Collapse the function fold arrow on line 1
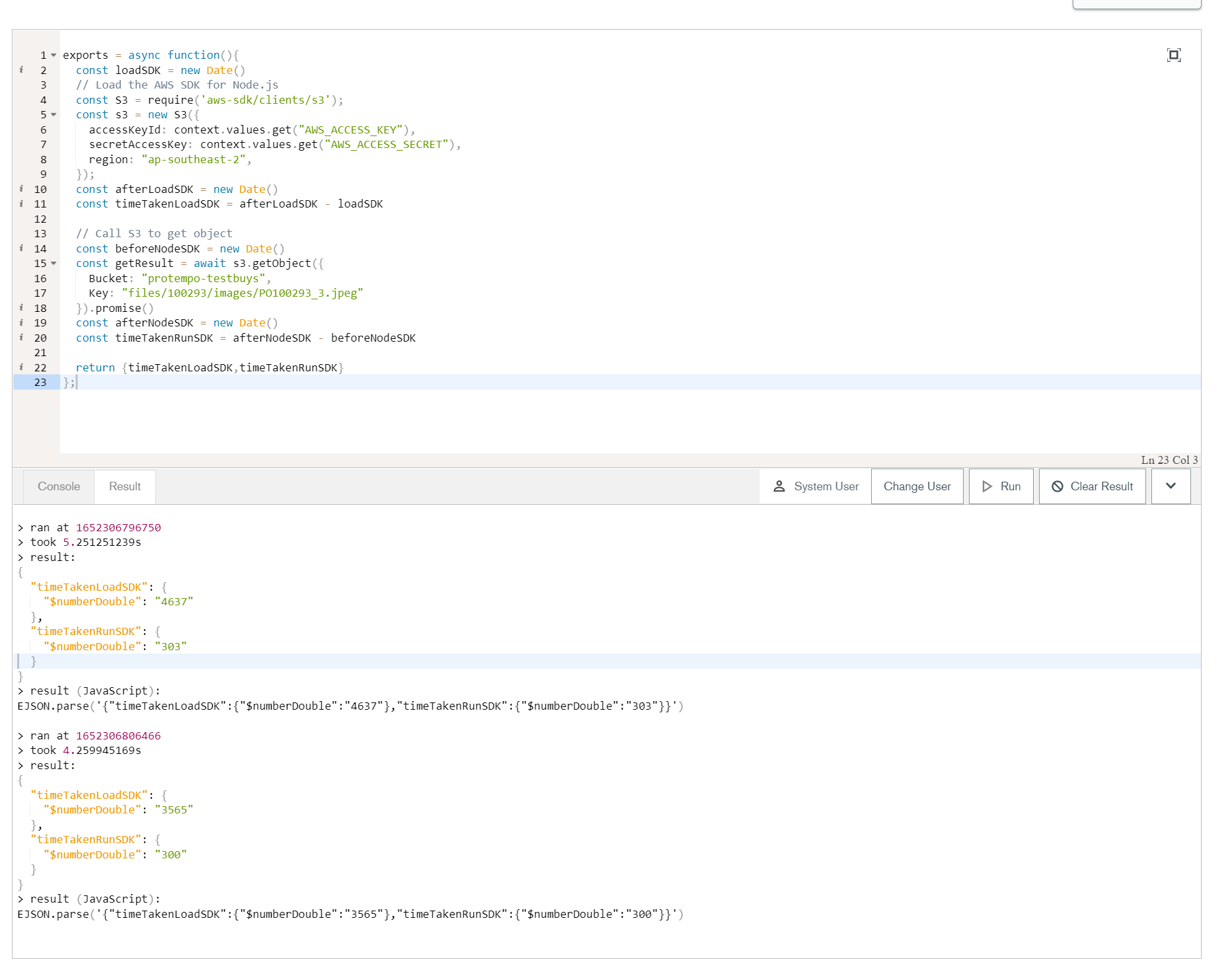1232x976 pixels. pyautogui.click(x=54, y=56)
